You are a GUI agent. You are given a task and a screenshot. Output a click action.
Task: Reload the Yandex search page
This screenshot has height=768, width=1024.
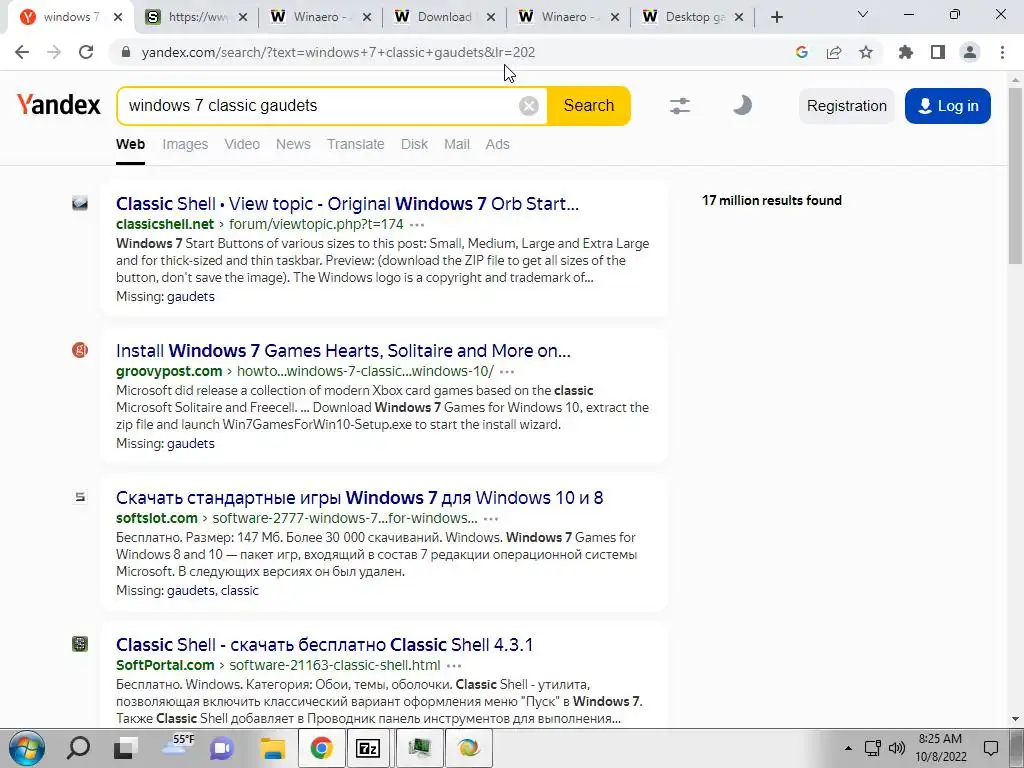click(86, 52)
